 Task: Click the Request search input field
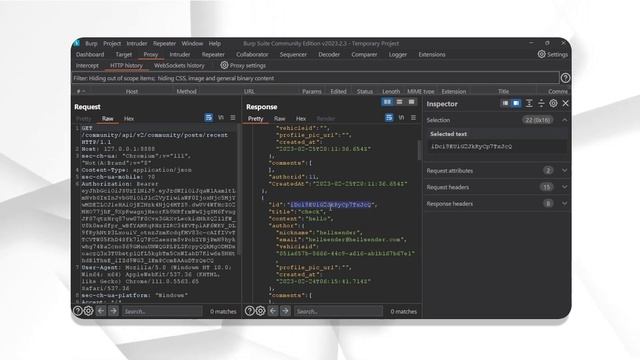[162, 311]
